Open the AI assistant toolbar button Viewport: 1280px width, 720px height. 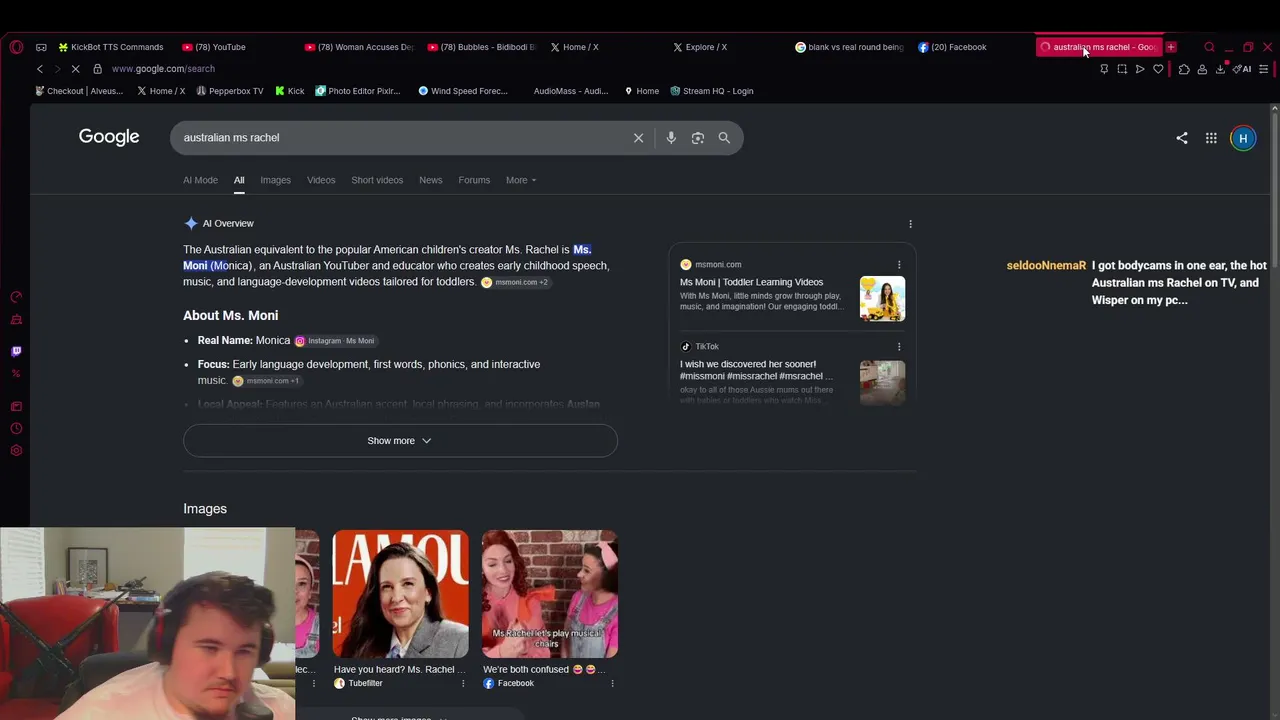tap(1242, 69)
